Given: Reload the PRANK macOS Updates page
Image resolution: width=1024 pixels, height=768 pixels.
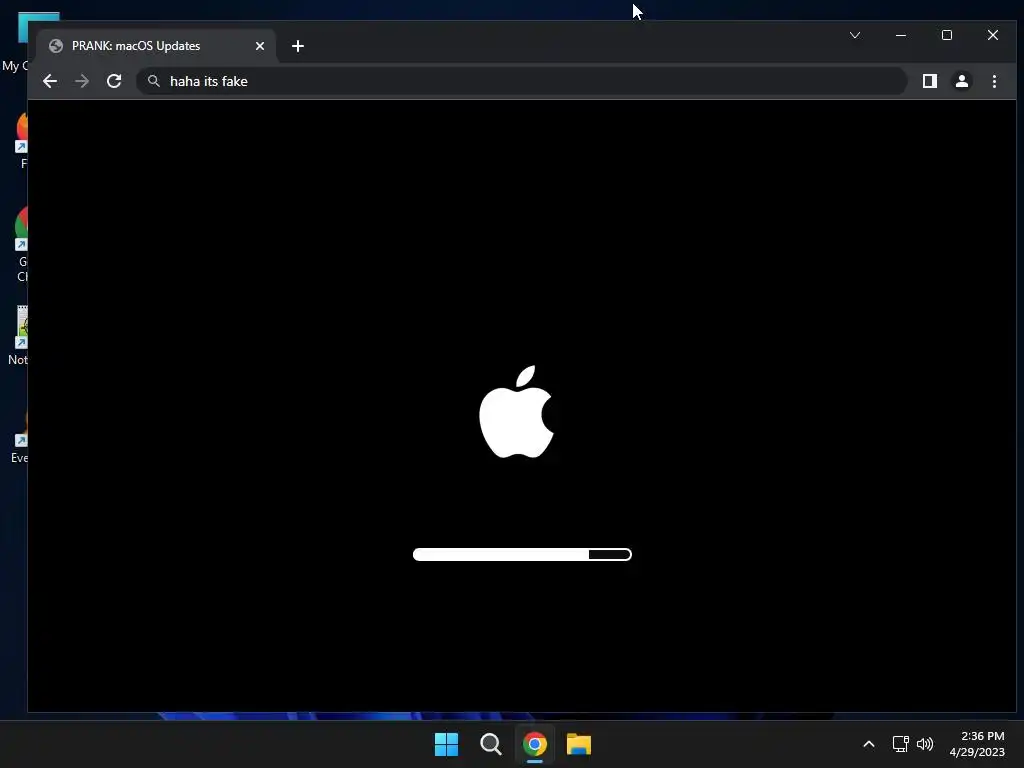Looking at the screenshot, I should pos(114,81).
